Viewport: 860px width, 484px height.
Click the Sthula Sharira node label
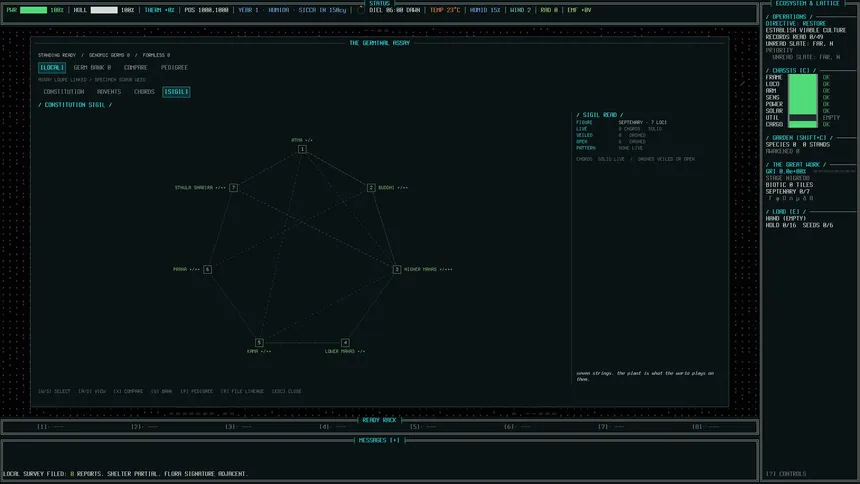[x=200, y=188]
